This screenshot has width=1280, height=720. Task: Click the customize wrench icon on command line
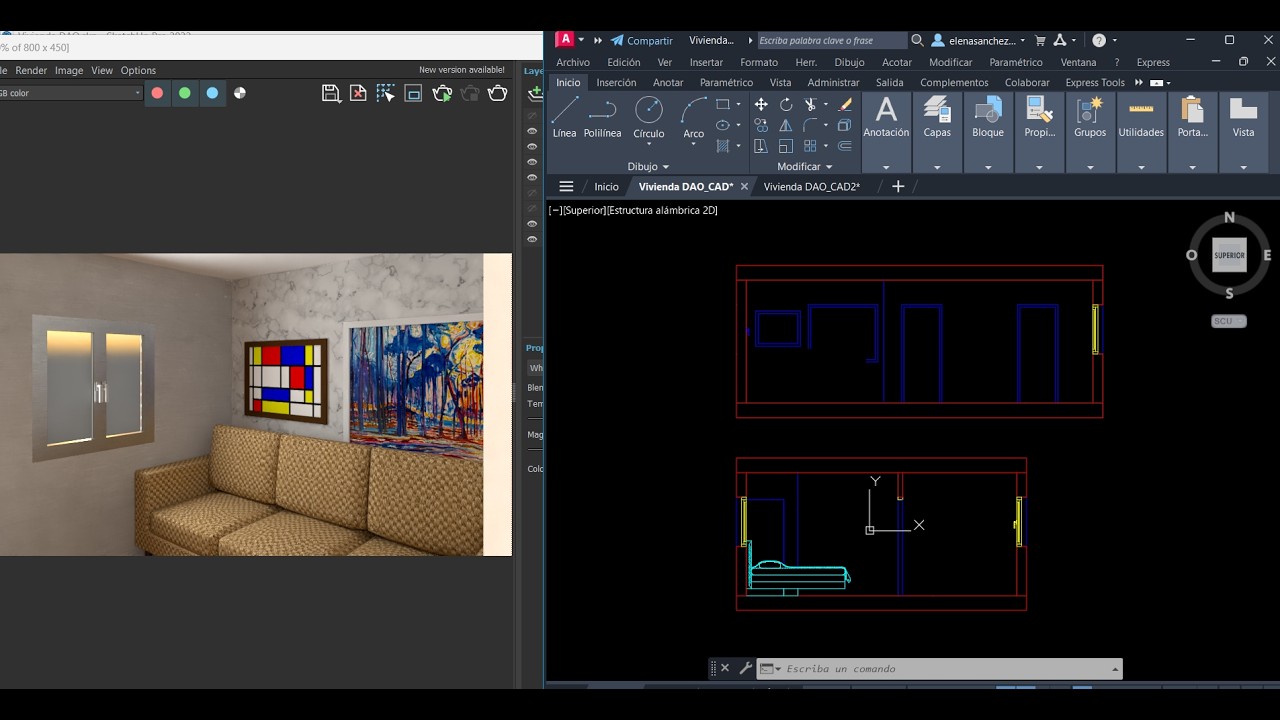point(745,668)
